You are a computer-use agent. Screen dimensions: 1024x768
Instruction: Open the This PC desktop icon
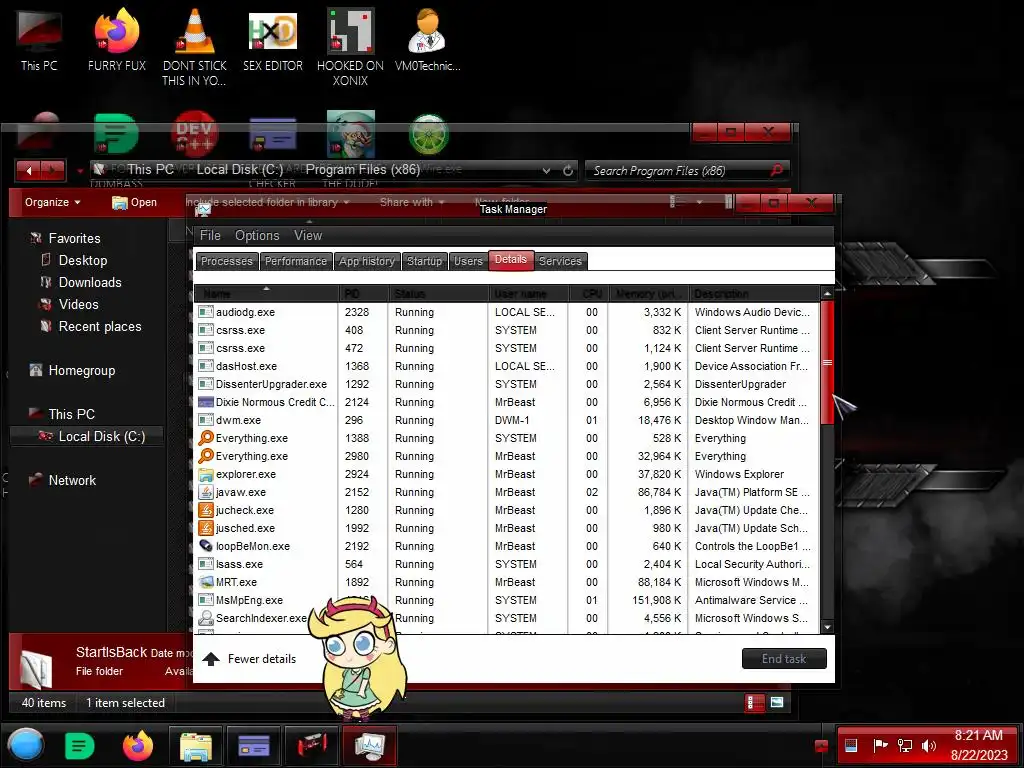click(x=39, y=40)
